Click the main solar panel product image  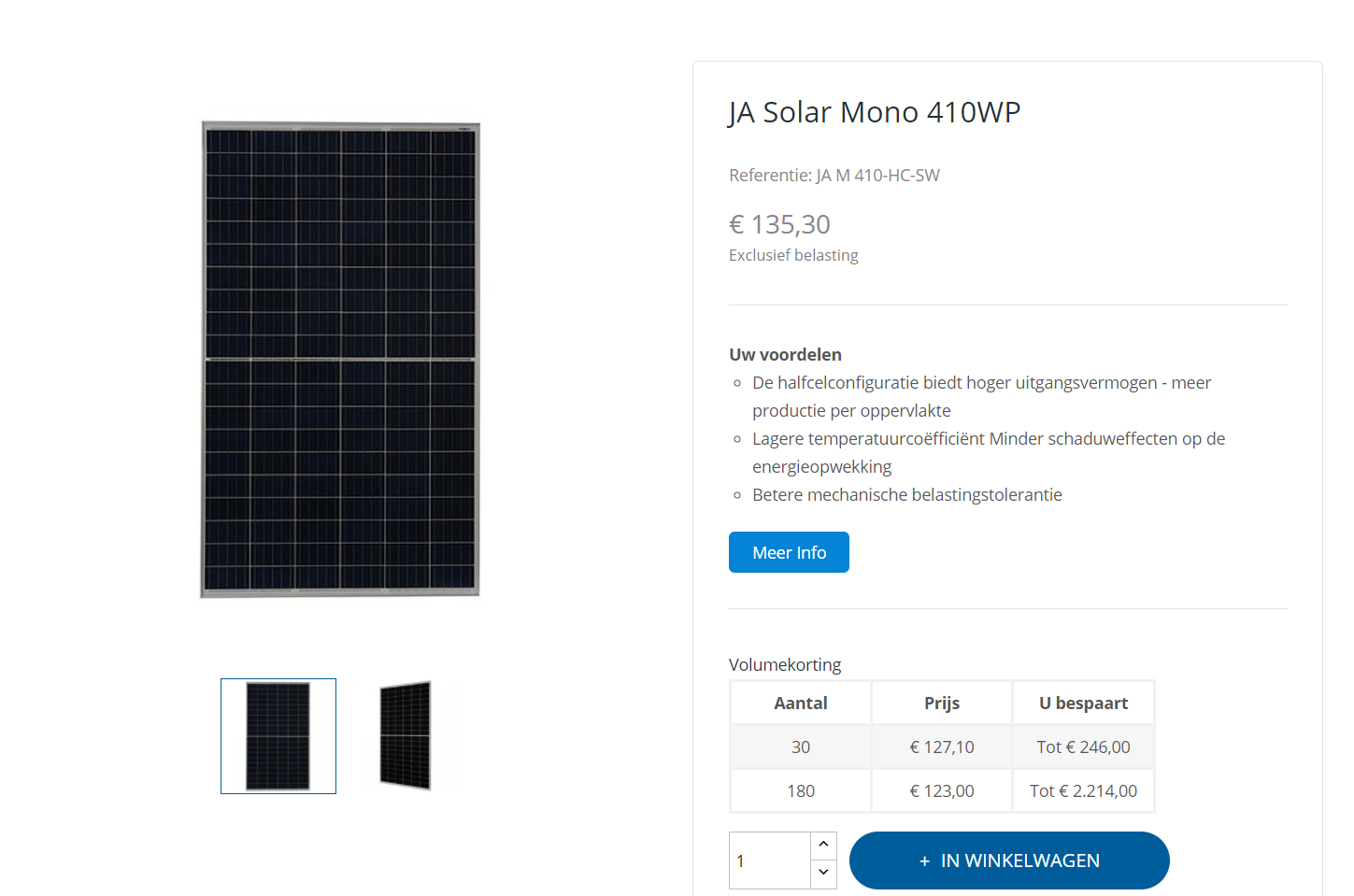[x=340, y=360]
